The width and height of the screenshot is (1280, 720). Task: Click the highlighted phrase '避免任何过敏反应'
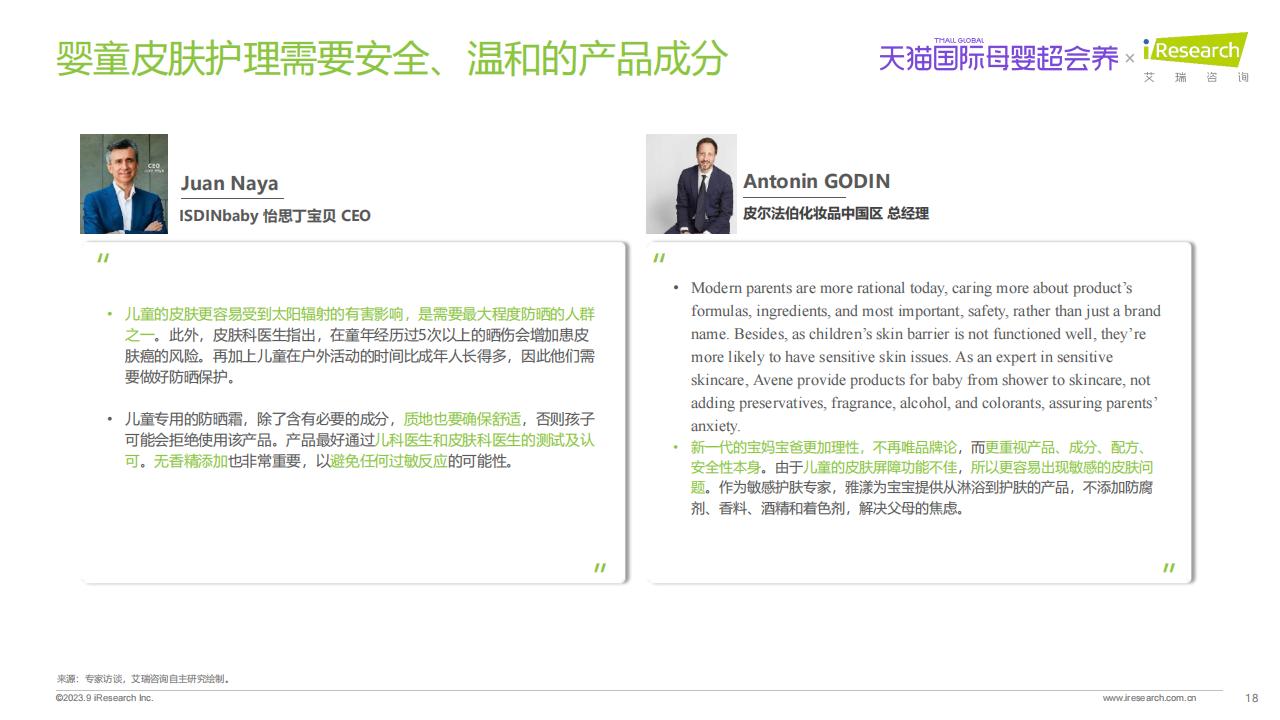coord(389,461)
